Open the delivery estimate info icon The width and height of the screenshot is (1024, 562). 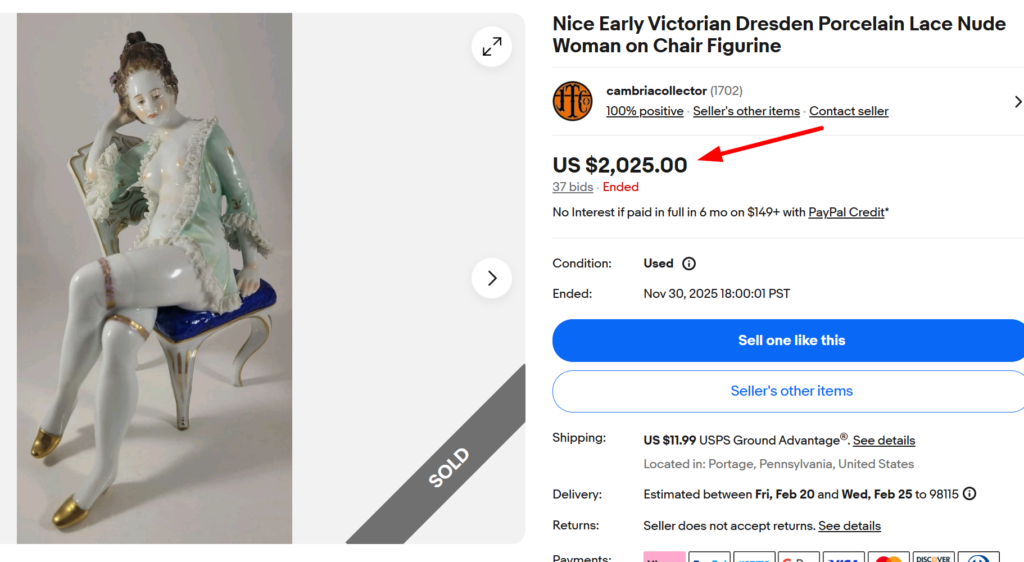coord(969,494)
